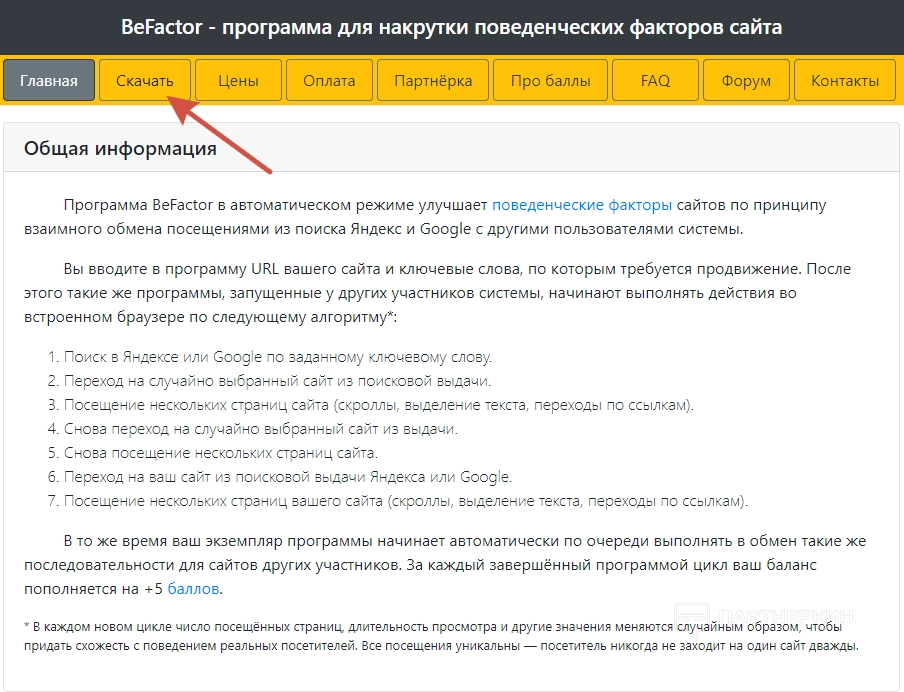Click the paragraph starting 'Программа BeFactor в автоматическом'
Image resolution: width=904 pixels, height=692 pixels.
pos(425,217)
